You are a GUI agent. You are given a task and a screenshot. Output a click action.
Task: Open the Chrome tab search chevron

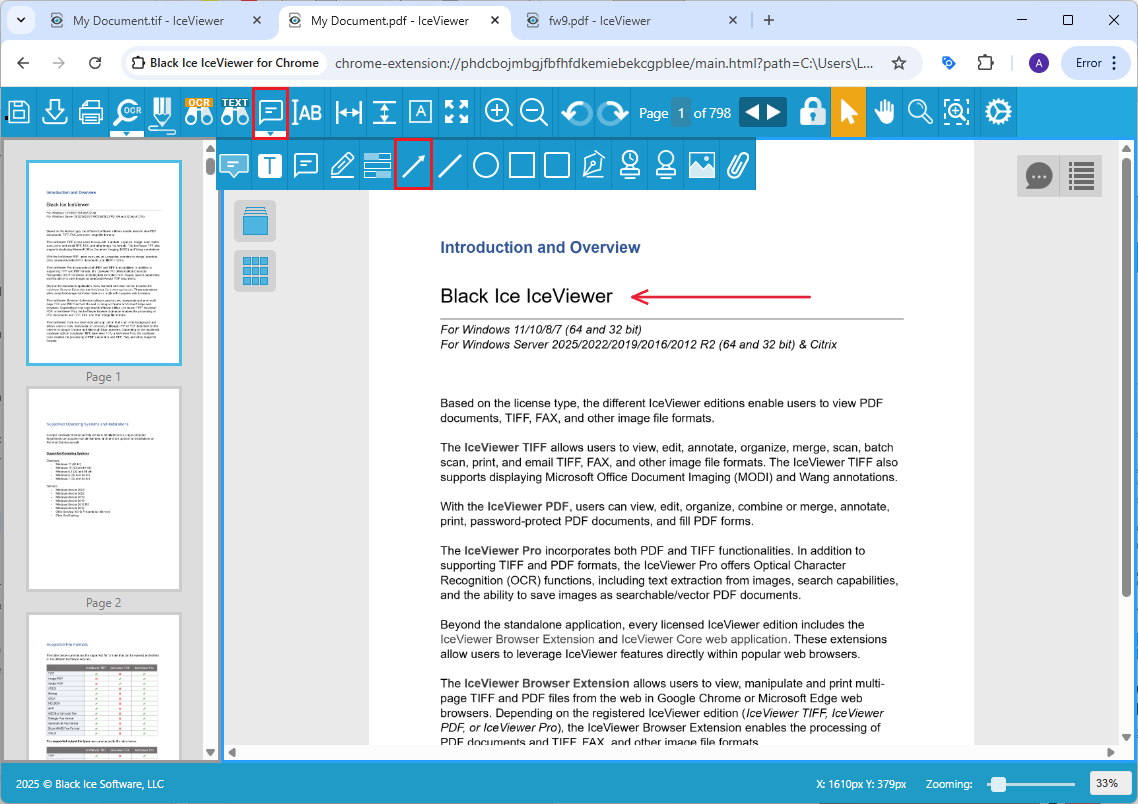21,20
